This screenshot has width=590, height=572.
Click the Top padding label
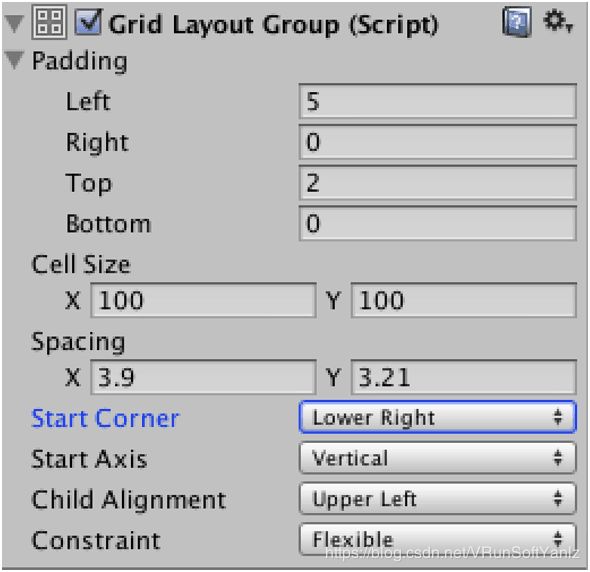(x=89, y=184)
